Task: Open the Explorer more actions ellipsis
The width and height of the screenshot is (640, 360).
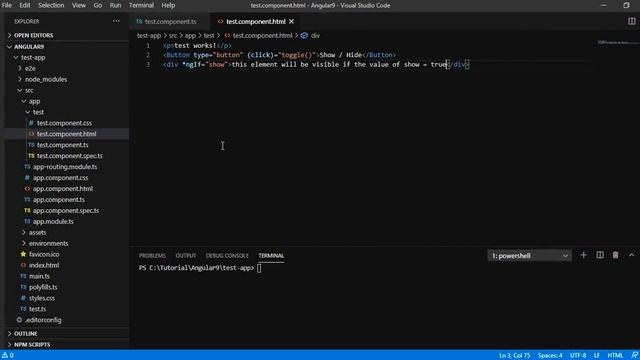Action: [x=116, y=21]
